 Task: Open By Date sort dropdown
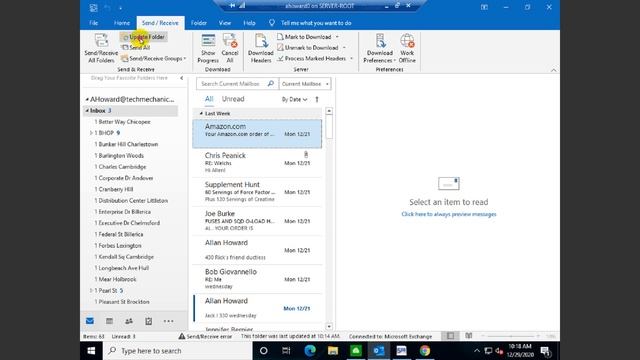click(x=294, y=99)
